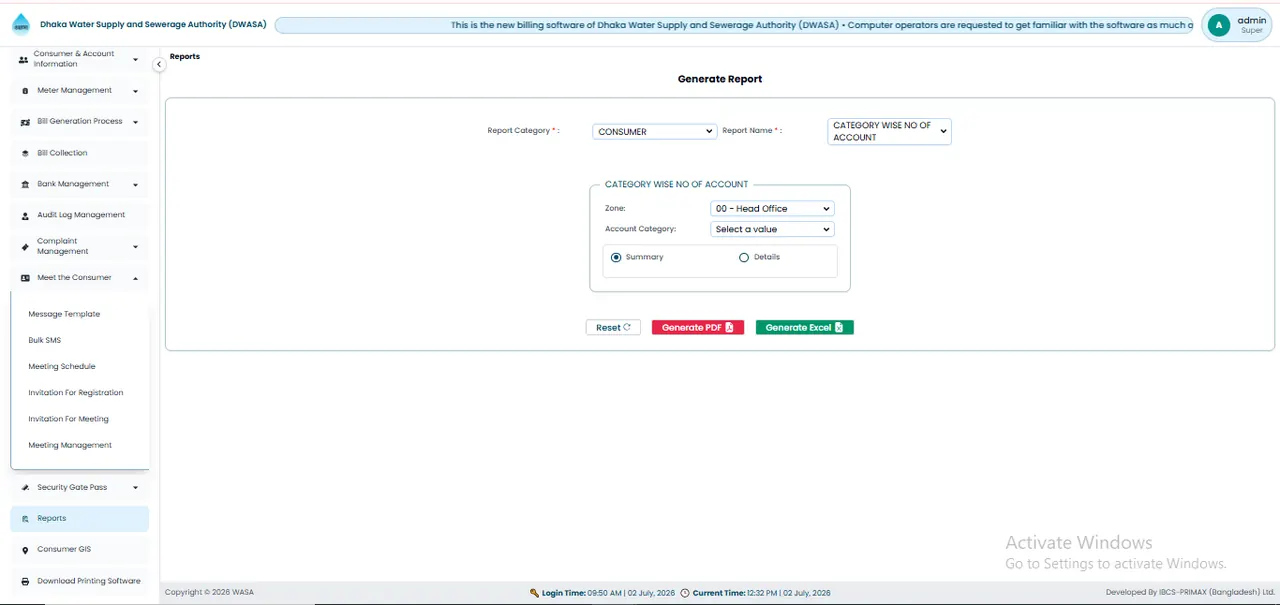
Task: Click the Generate Report heading
Action: [720, 79]
